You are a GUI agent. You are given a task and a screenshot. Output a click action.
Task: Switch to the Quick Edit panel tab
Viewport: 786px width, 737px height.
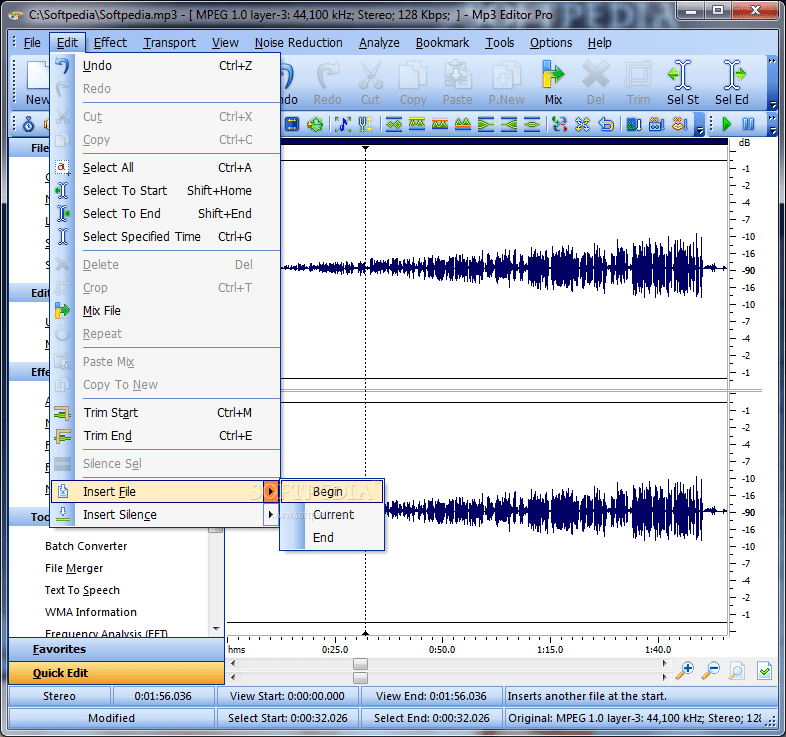coord(116,673)
